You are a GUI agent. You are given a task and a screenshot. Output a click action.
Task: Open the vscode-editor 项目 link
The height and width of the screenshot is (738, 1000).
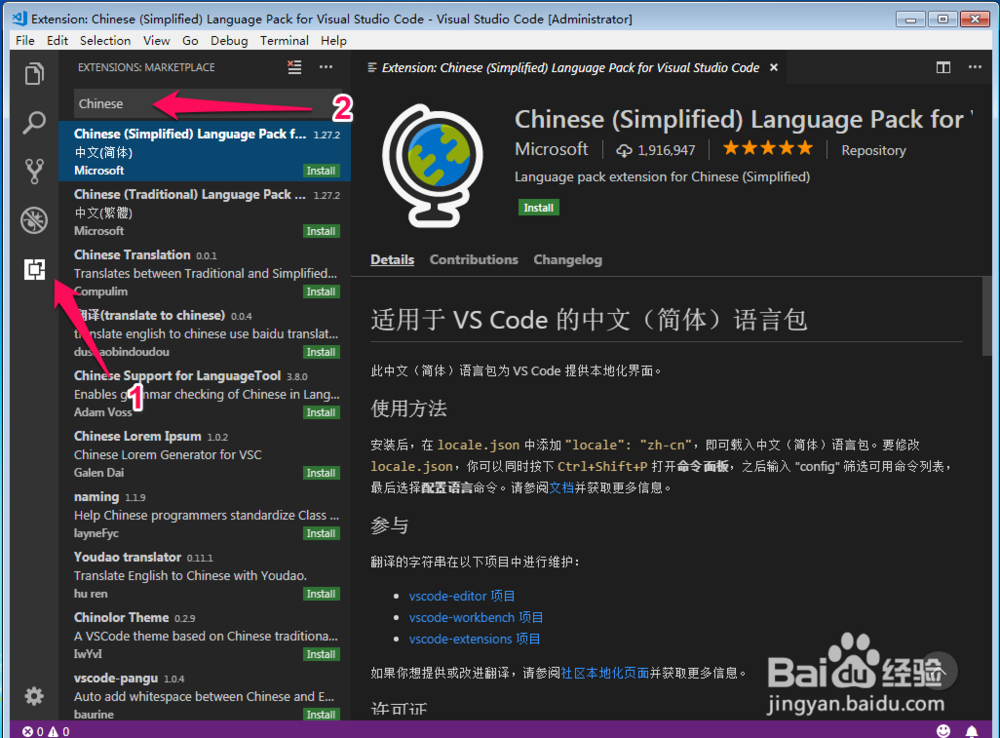(x=462, y=596)
